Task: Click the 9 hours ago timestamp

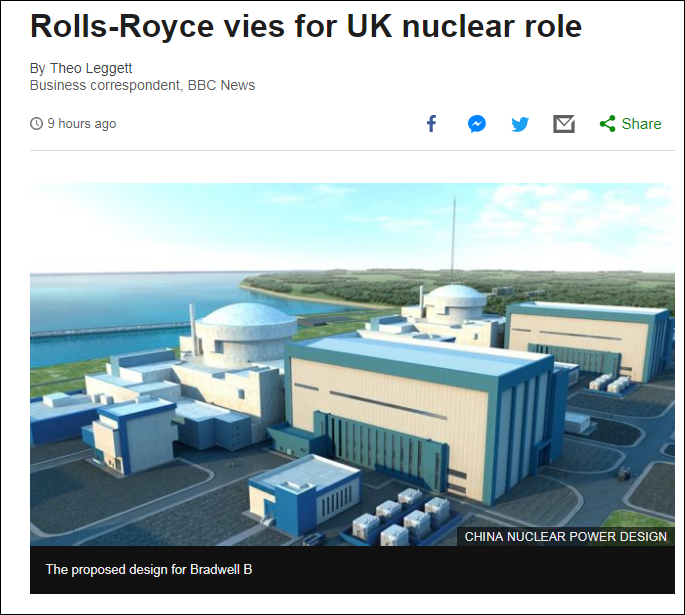Action: (82, 124)
